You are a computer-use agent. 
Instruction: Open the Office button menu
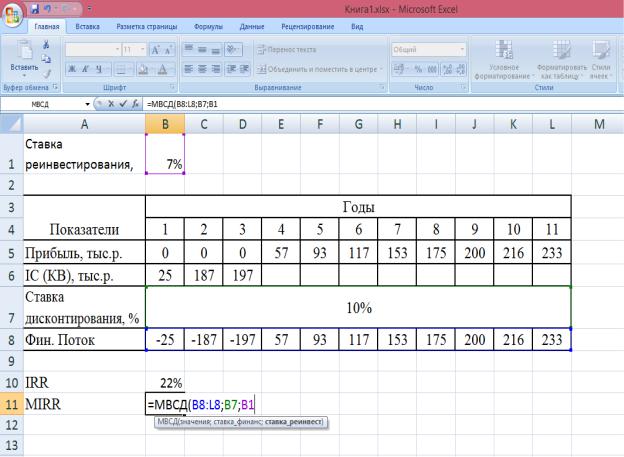(x=12, y=15)
